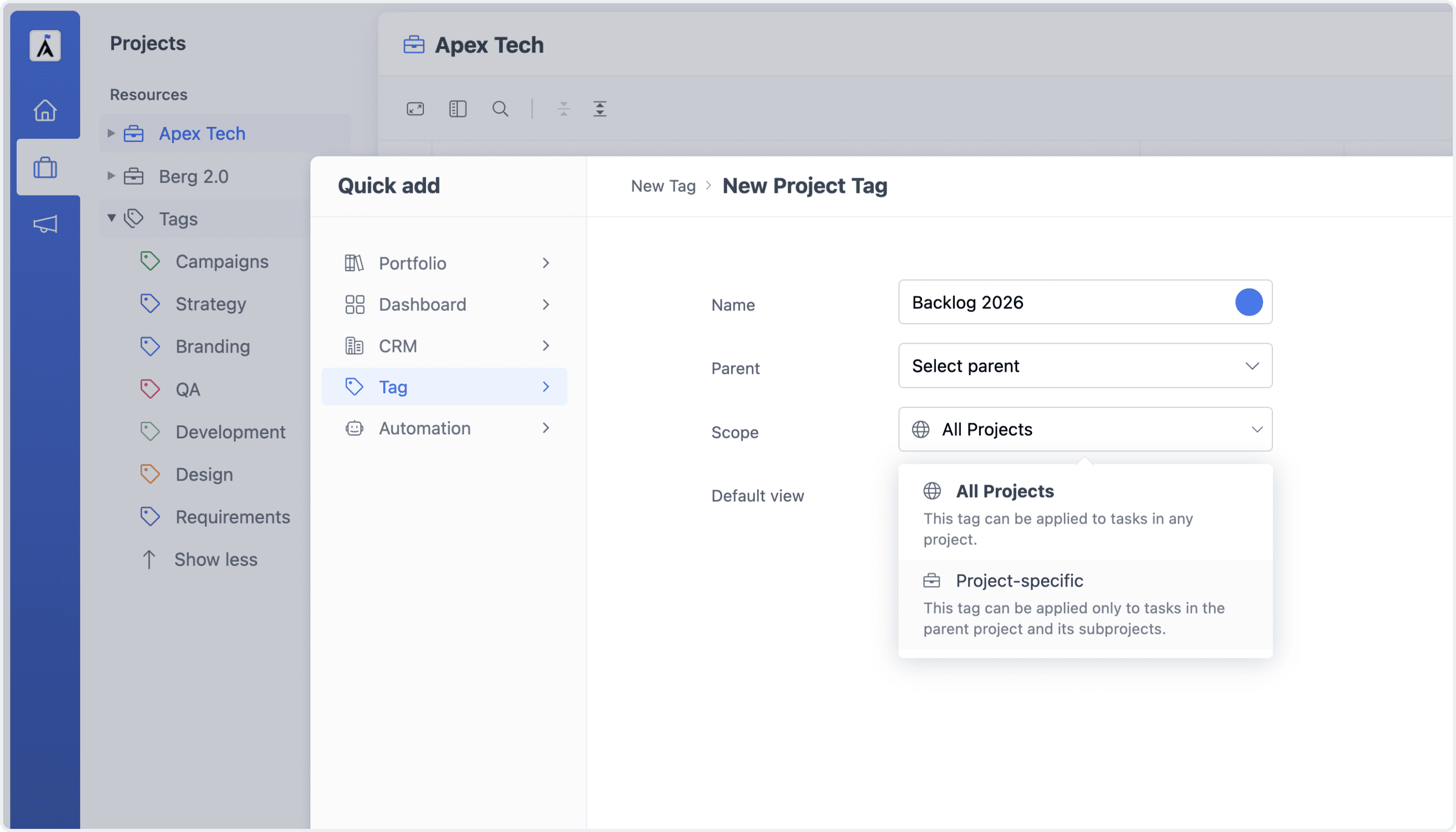The height and width of the screenshot is (832, 1456).
Task: Open the Requirements tag
Action: point(232,517)
